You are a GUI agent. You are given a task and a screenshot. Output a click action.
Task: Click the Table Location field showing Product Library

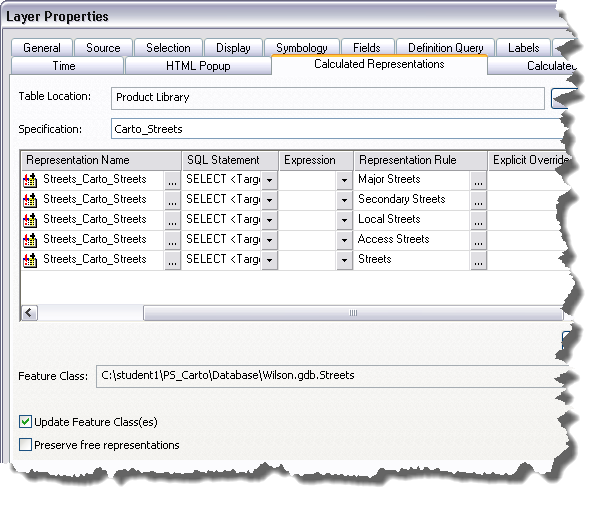tap(328, 98)
